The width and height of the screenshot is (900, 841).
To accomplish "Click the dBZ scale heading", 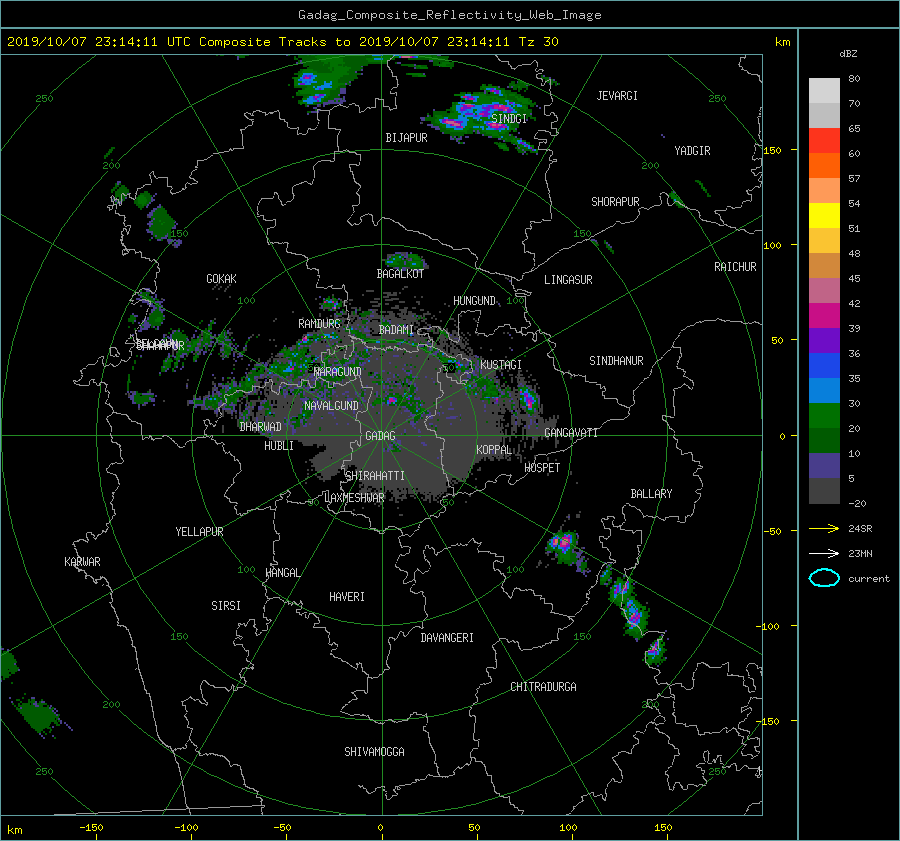I will pyautogui.click(x=848, y=54).
